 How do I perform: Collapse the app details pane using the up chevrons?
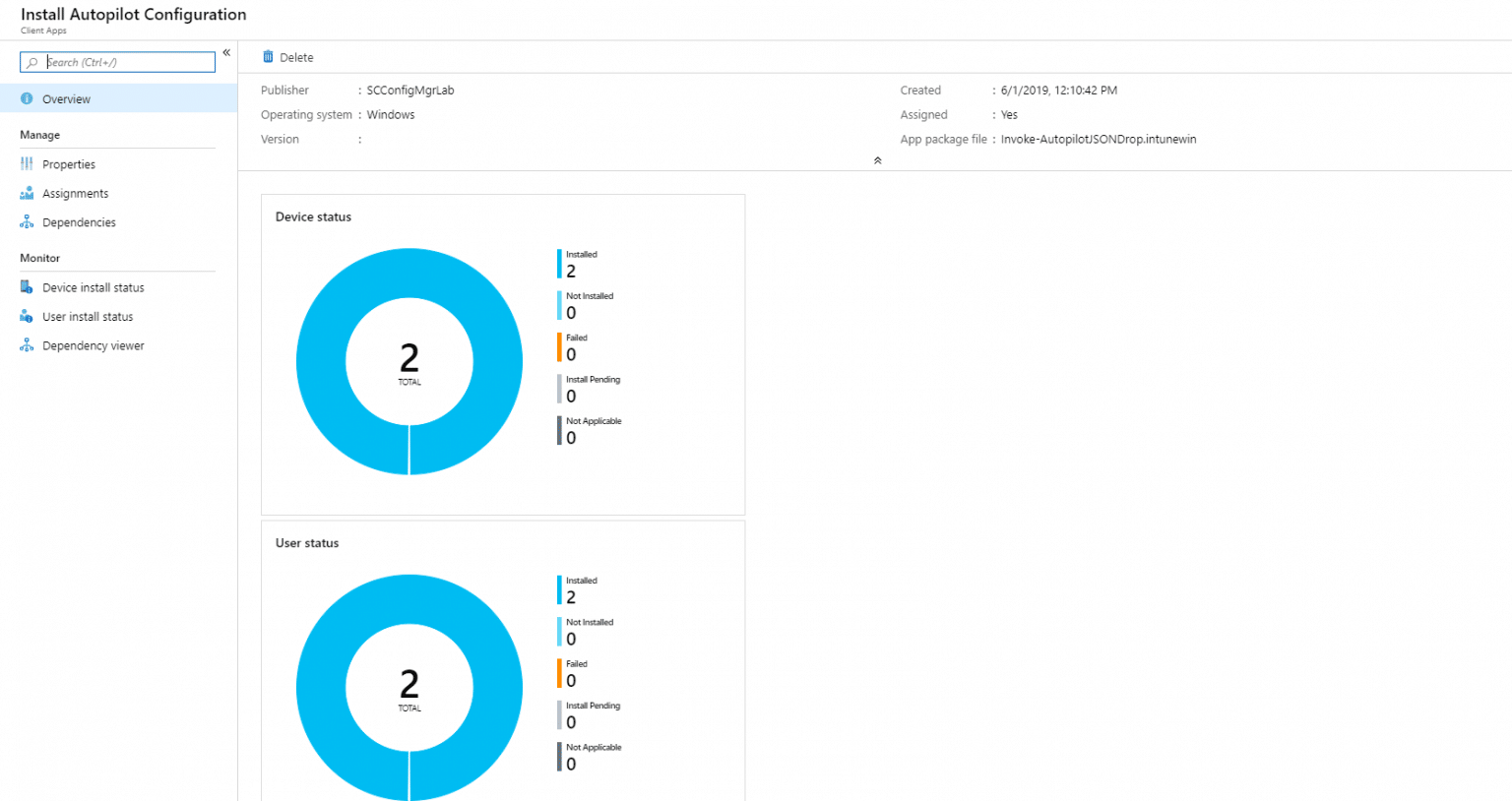877,159
